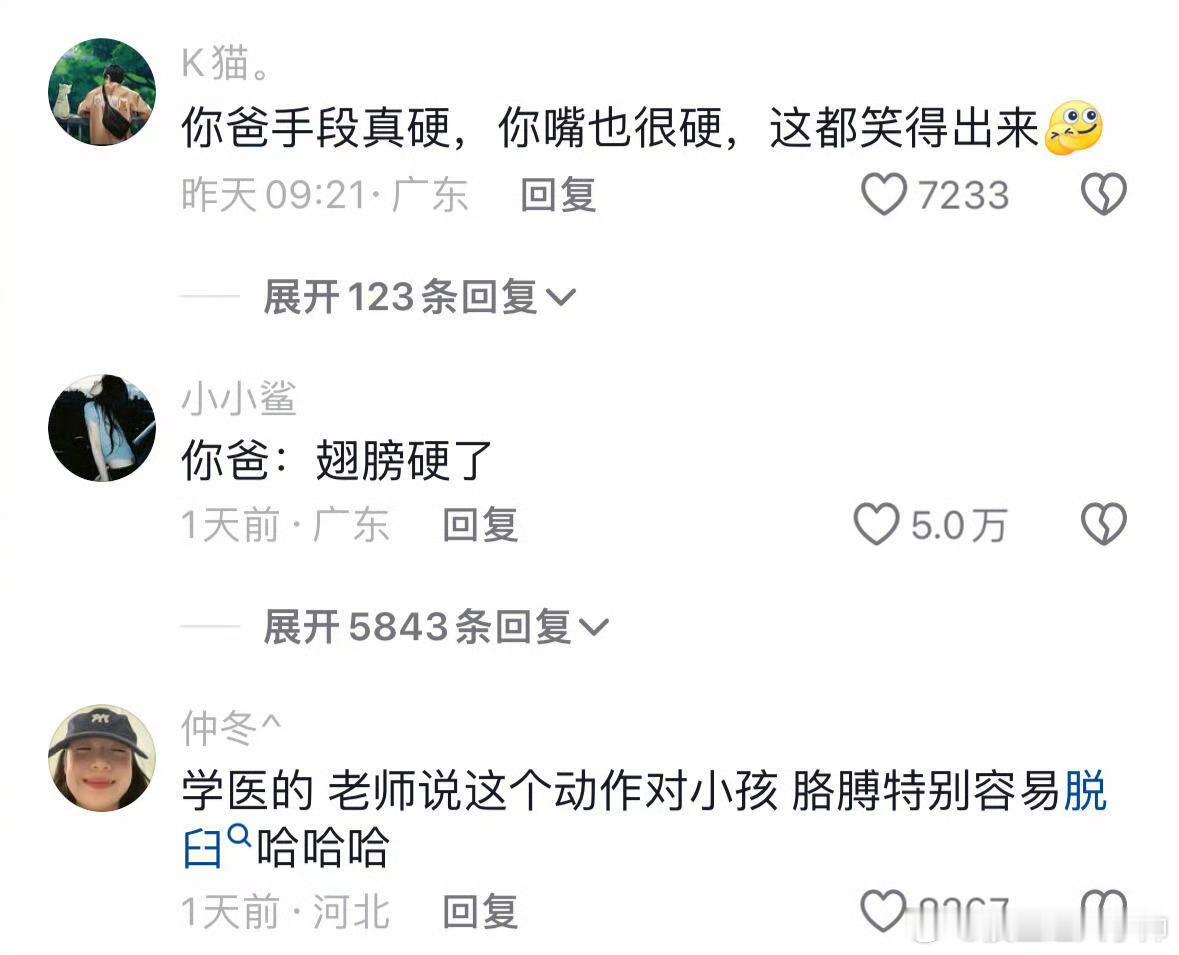
Task: Tap the search magnifier next to 脱臼
Action: [238, 835]
